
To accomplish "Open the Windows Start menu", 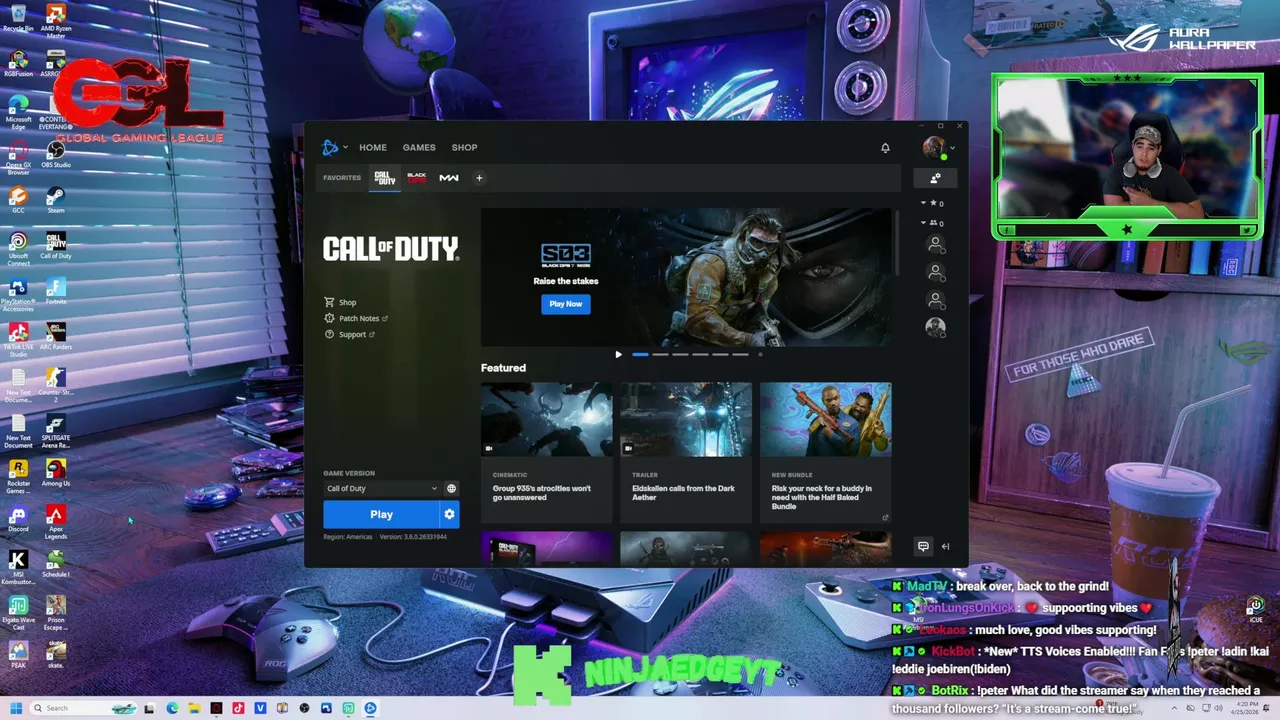I will coord(16,708).
